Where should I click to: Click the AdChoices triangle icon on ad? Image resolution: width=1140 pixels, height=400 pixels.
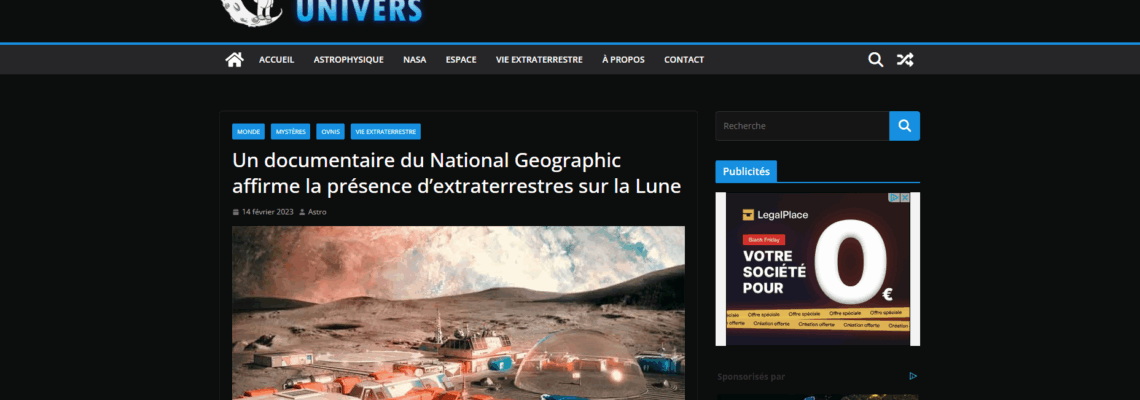(x=896, y=197)
